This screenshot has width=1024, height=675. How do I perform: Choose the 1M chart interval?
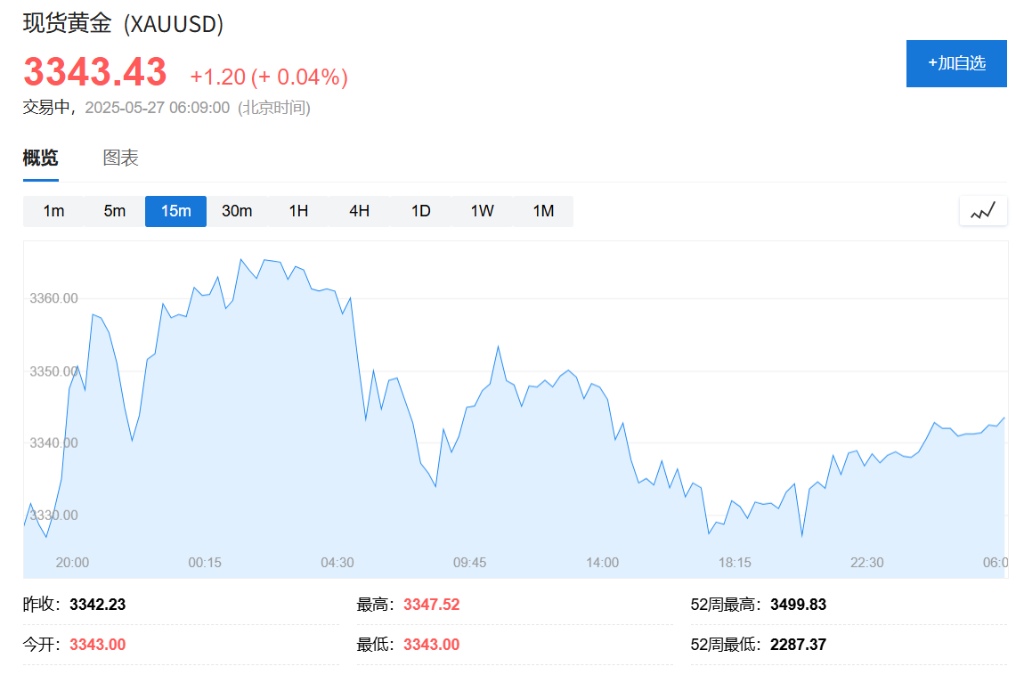coord(543,211)
